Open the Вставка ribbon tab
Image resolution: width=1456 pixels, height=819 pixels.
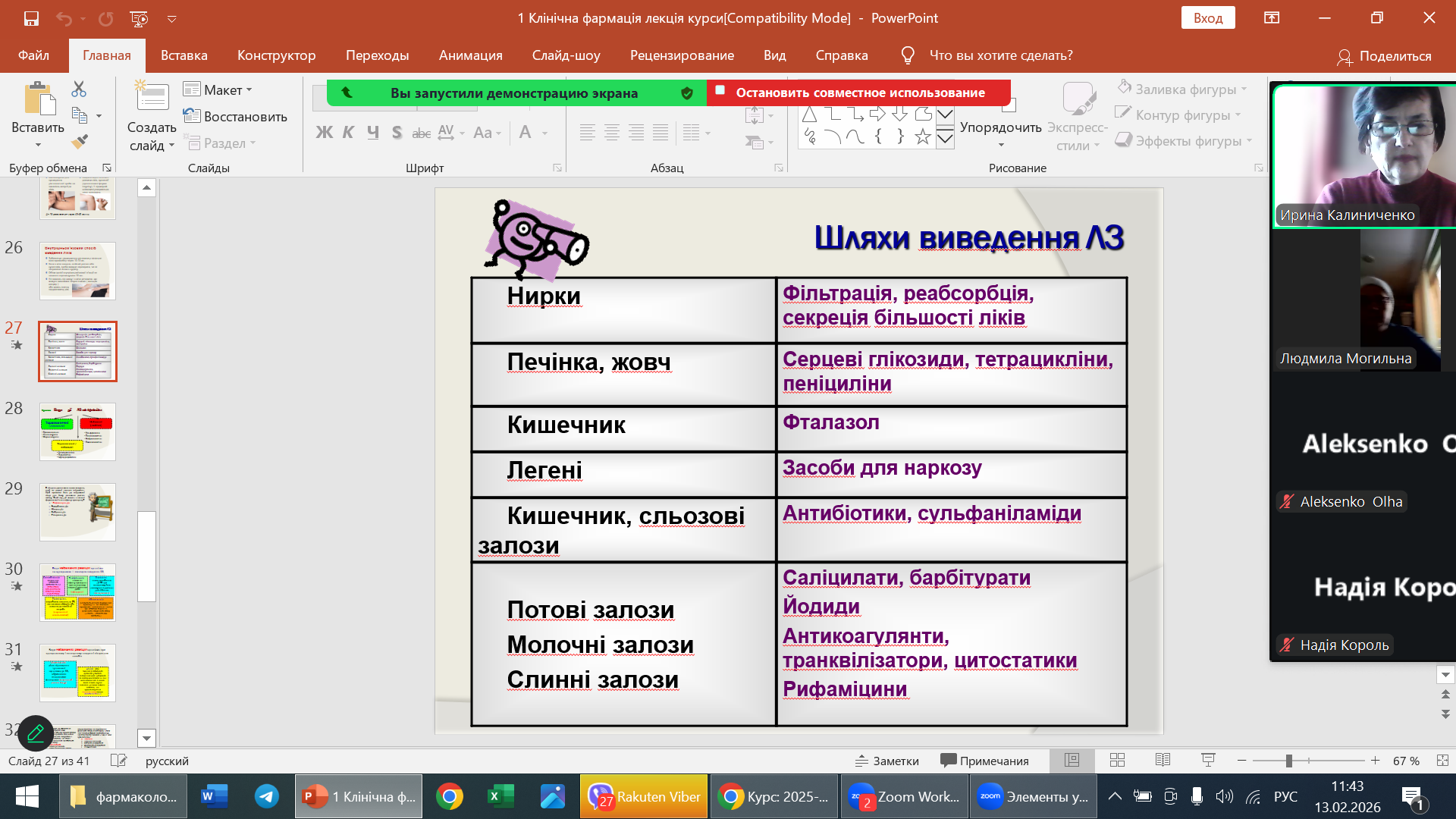pyautogui.click(x=184, y=55)
